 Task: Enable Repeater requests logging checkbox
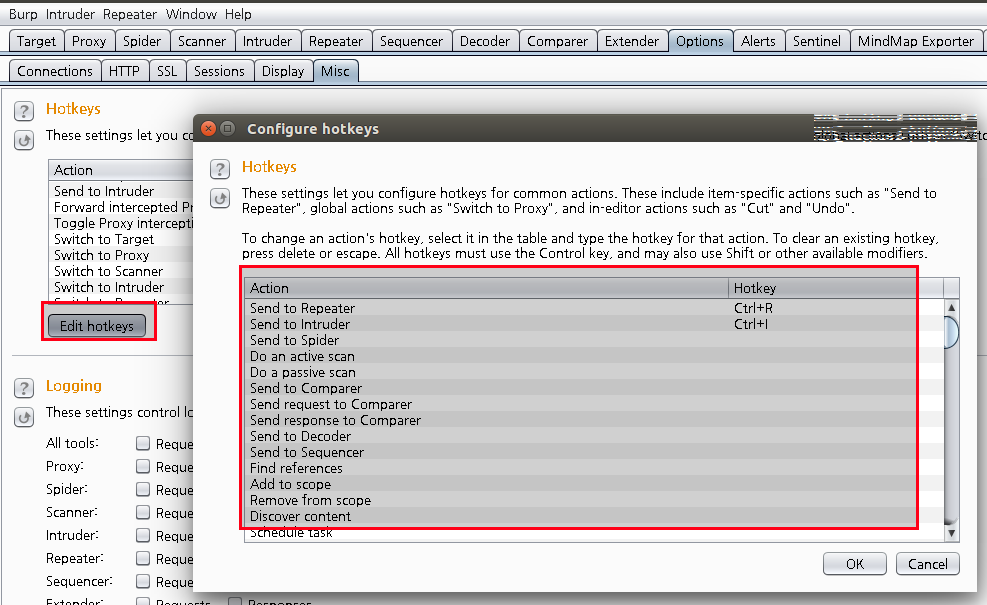click(143, 558)
